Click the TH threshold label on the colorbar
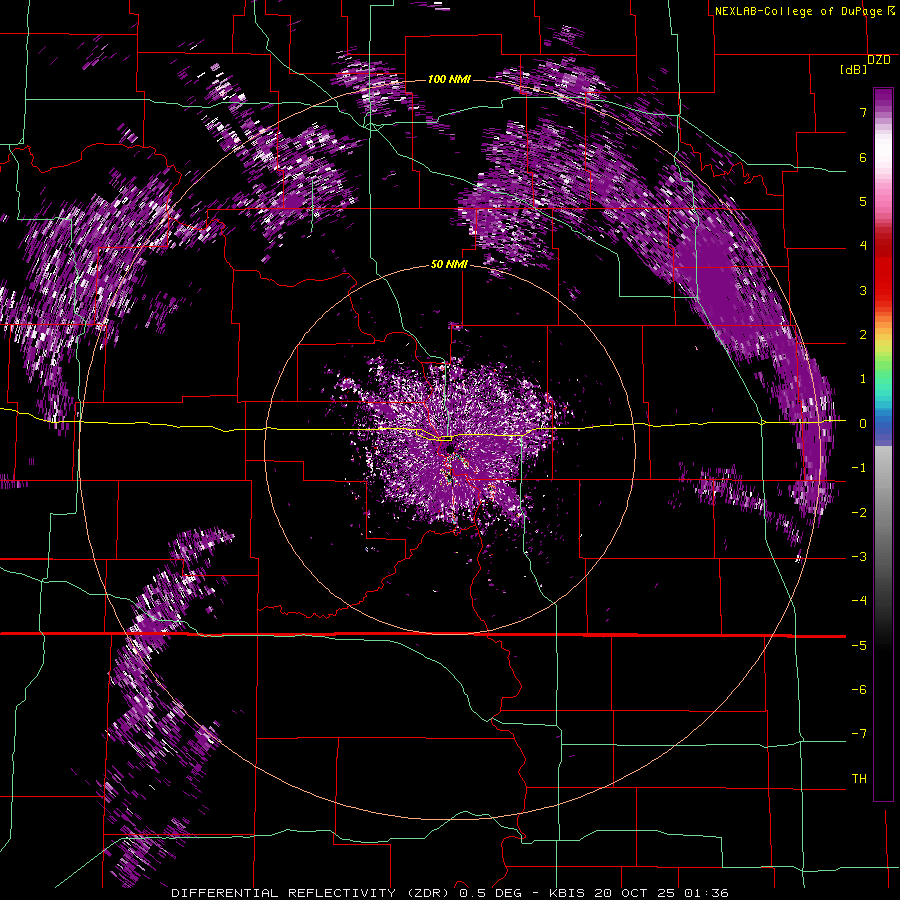 tap(859, 779)
